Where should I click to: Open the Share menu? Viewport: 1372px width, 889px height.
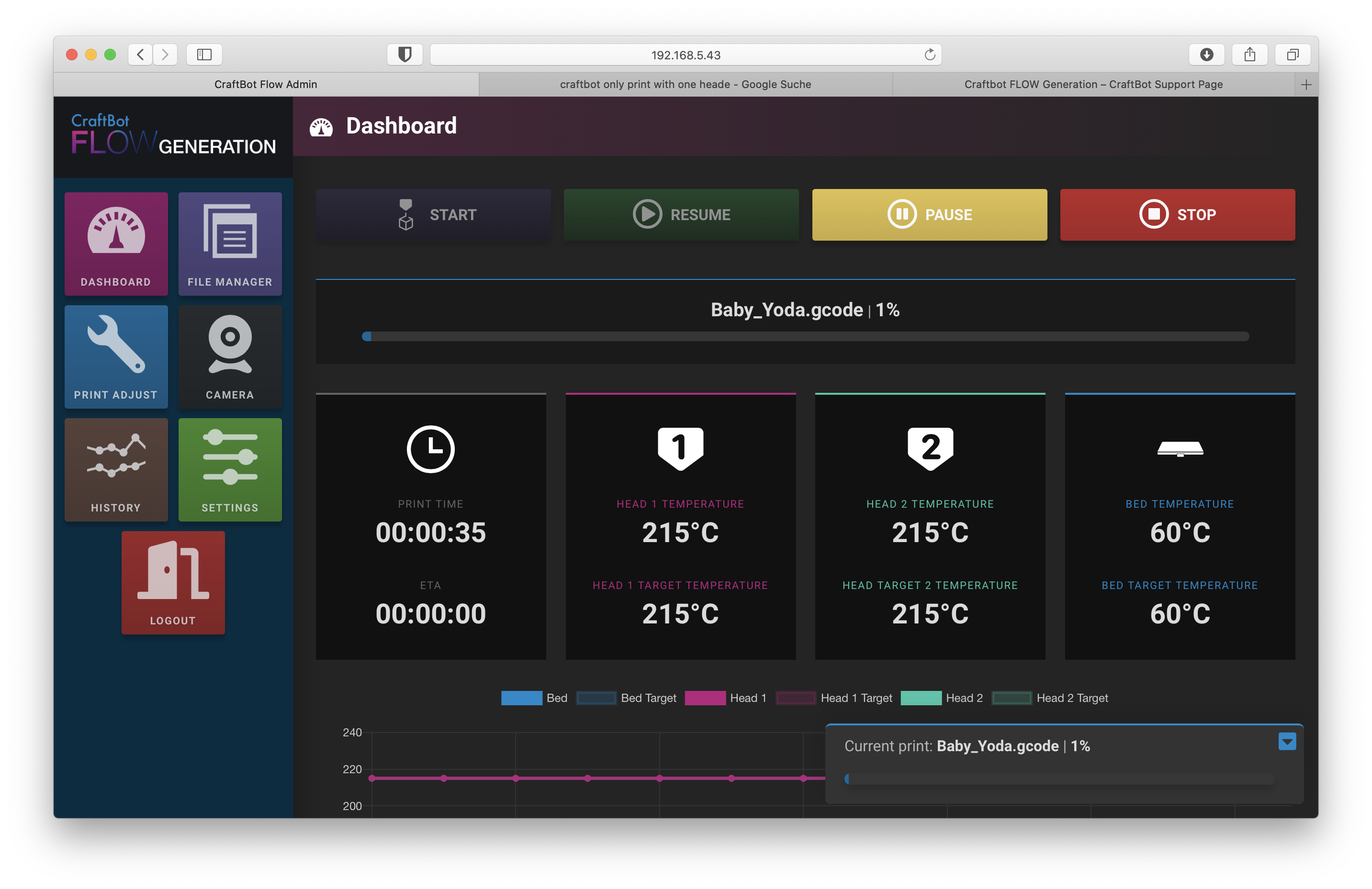1250,55
